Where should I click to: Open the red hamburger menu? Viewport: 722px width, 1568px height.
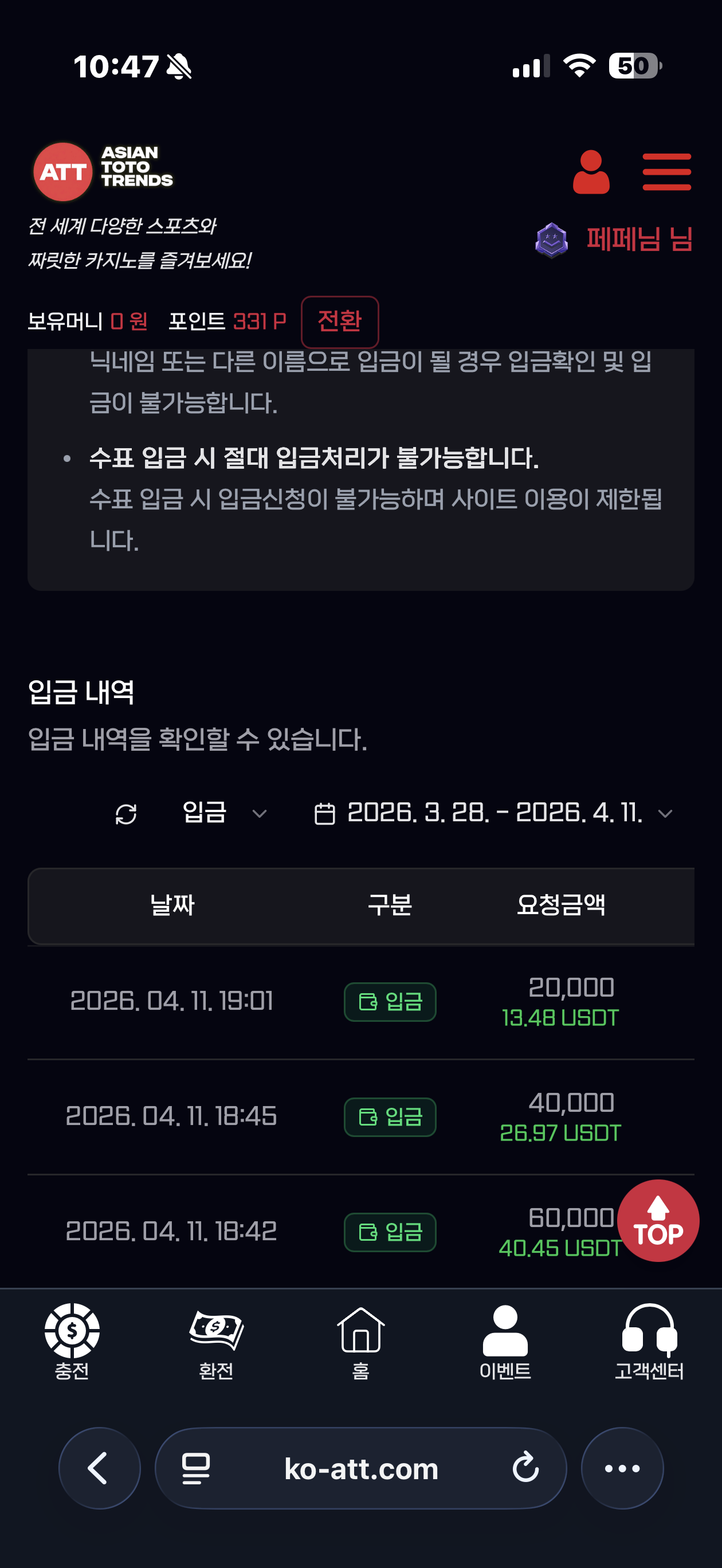666,173
